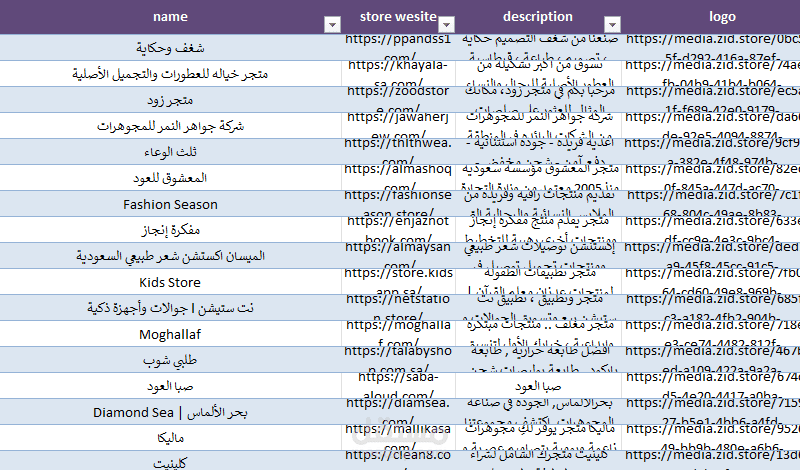Select the logo URL cell in the متجر زود row
The image size is (800, 470).
click(x=711, y=100)
